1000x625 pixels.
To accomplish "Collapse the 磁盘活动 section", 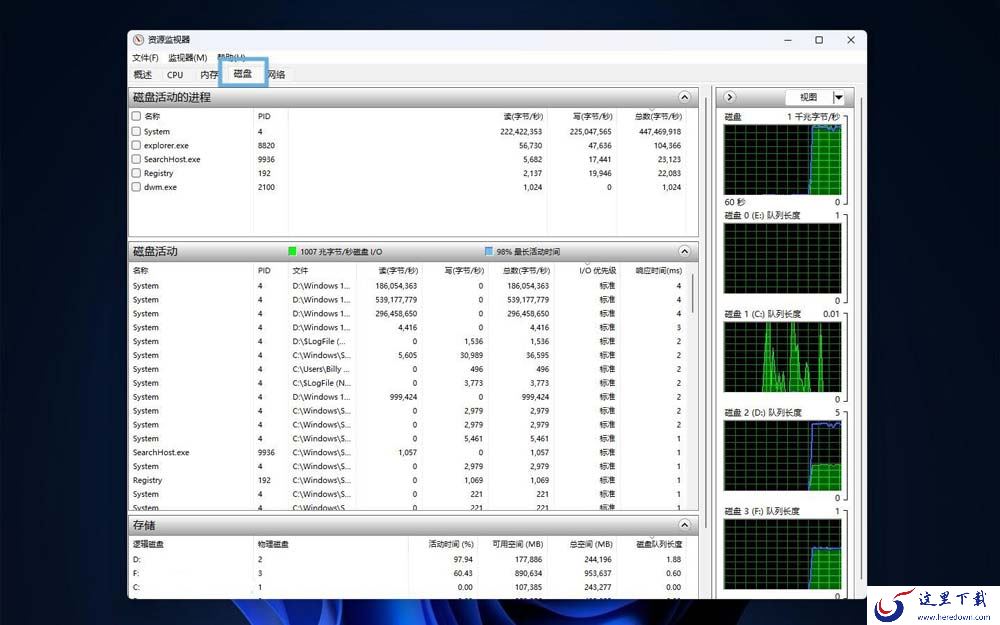I will (x=684, y=251).
